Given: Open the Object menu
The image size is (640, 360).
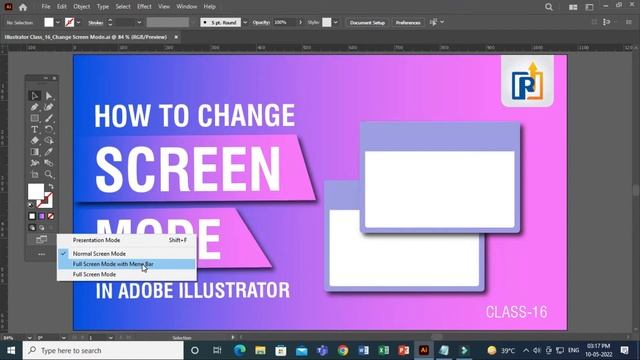Looking at the screenshot, I should tap(82, 7).
